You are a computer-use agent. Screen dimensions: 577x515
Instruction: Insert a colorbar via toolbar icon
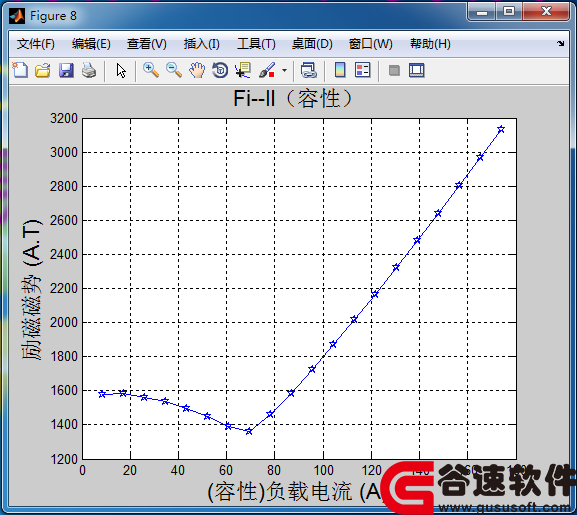[x=340, y=70]
